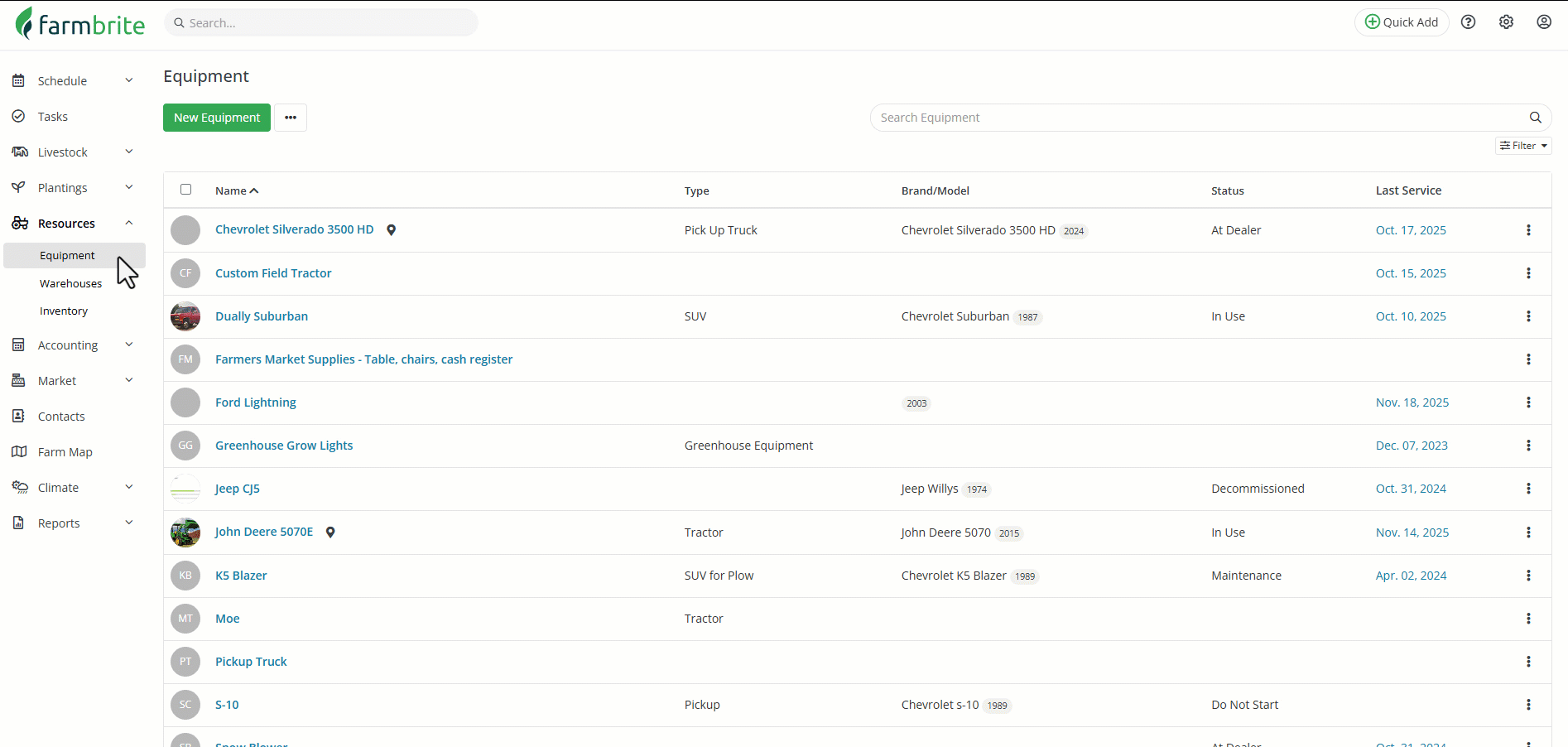The width and height of the screenshot is (1568, 747).
Task: Click the map pin beside Chevrolet Silverado 3500 HD
Action: pos(392,230)
